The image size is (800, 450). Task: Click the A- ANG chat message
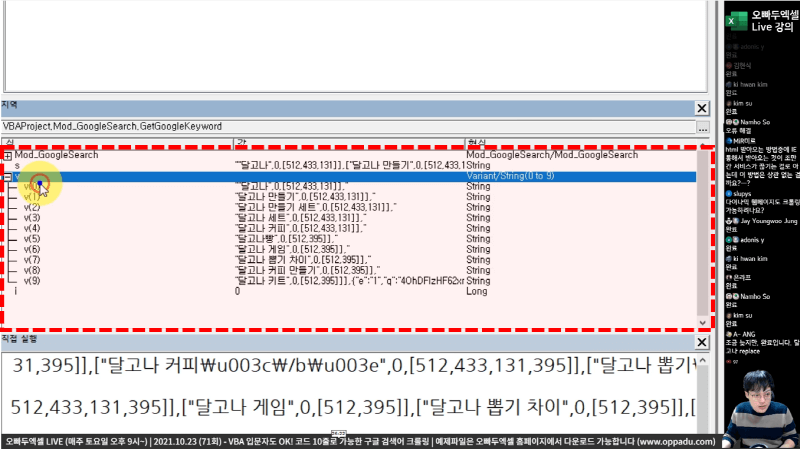762,343
